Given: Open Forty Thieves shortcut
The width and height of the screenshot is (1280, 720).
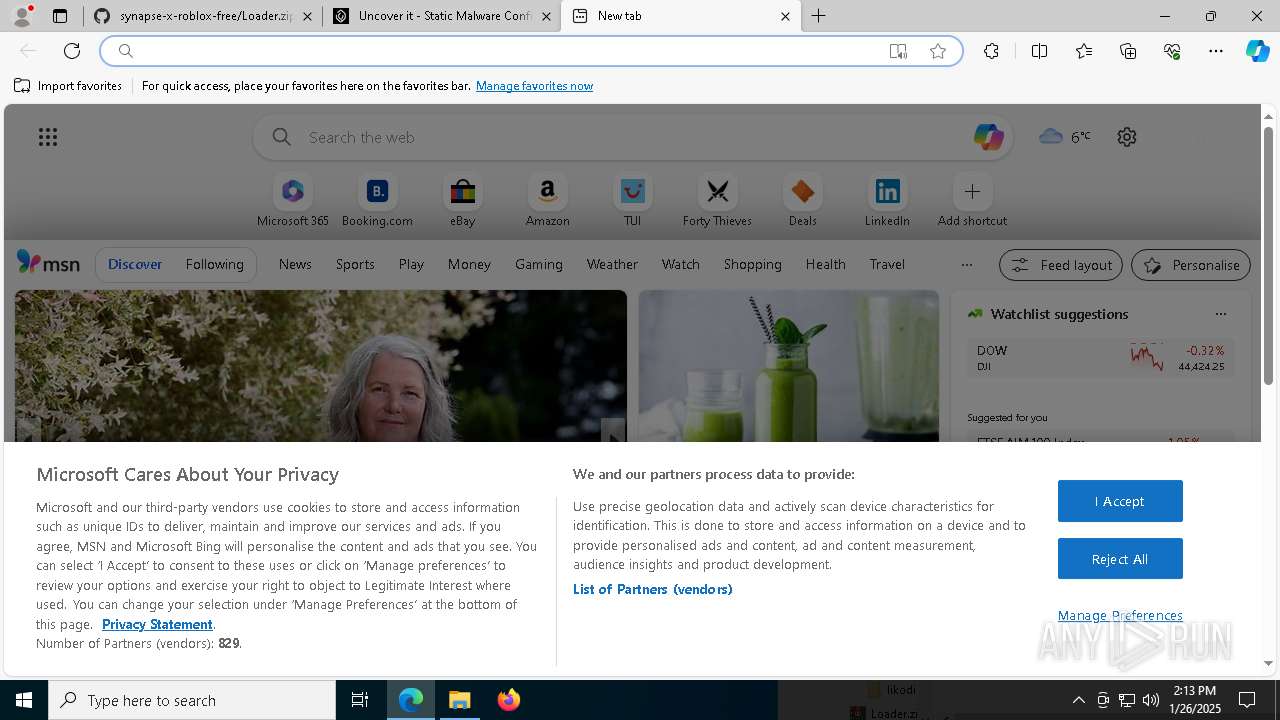Looking at the screenshot, I should pyautogui.click(x=717, y=201).
